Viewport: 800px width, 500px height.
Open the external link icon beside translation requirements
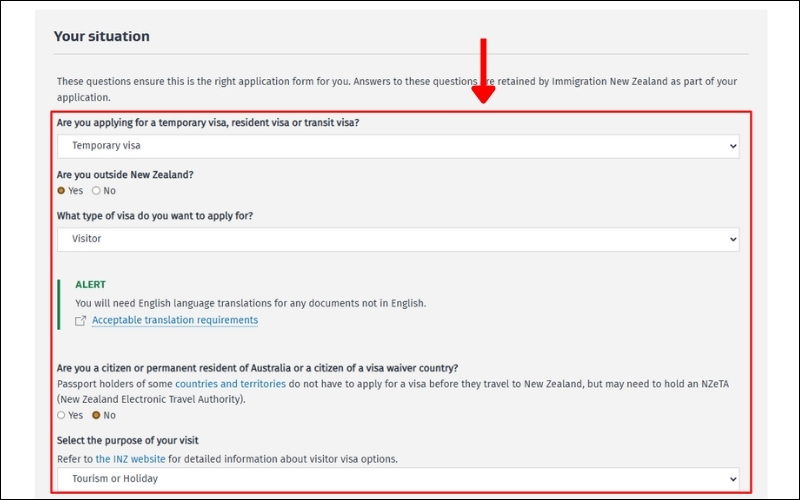coord(81,321)
